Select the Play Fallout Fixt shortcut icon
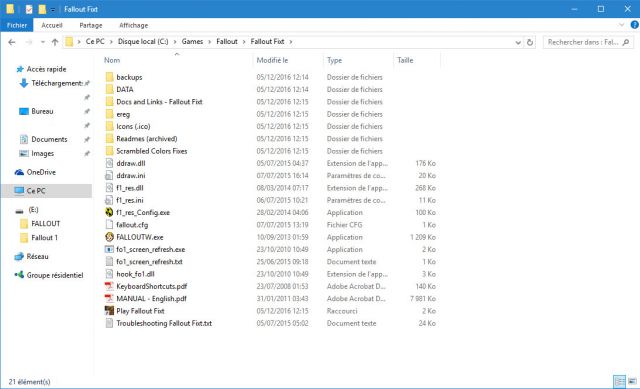 coord(109,311)
